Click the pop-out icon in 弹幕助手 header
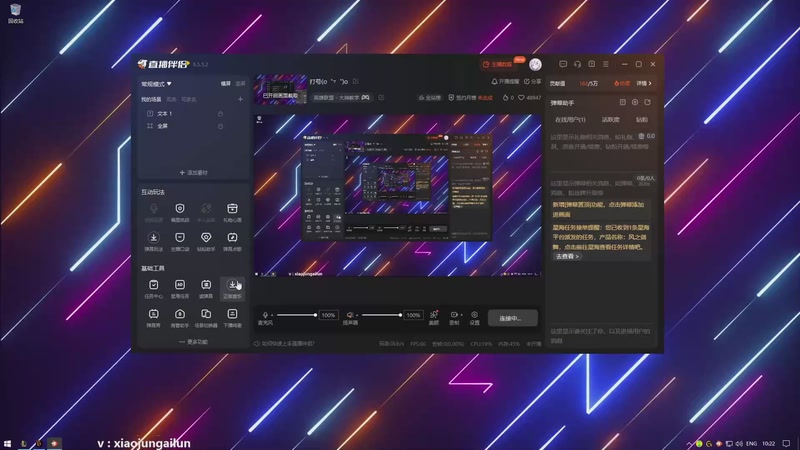Image resolution: width=800 pixels, height=450 pixels. pyautogui.click(x=647, y=102)
